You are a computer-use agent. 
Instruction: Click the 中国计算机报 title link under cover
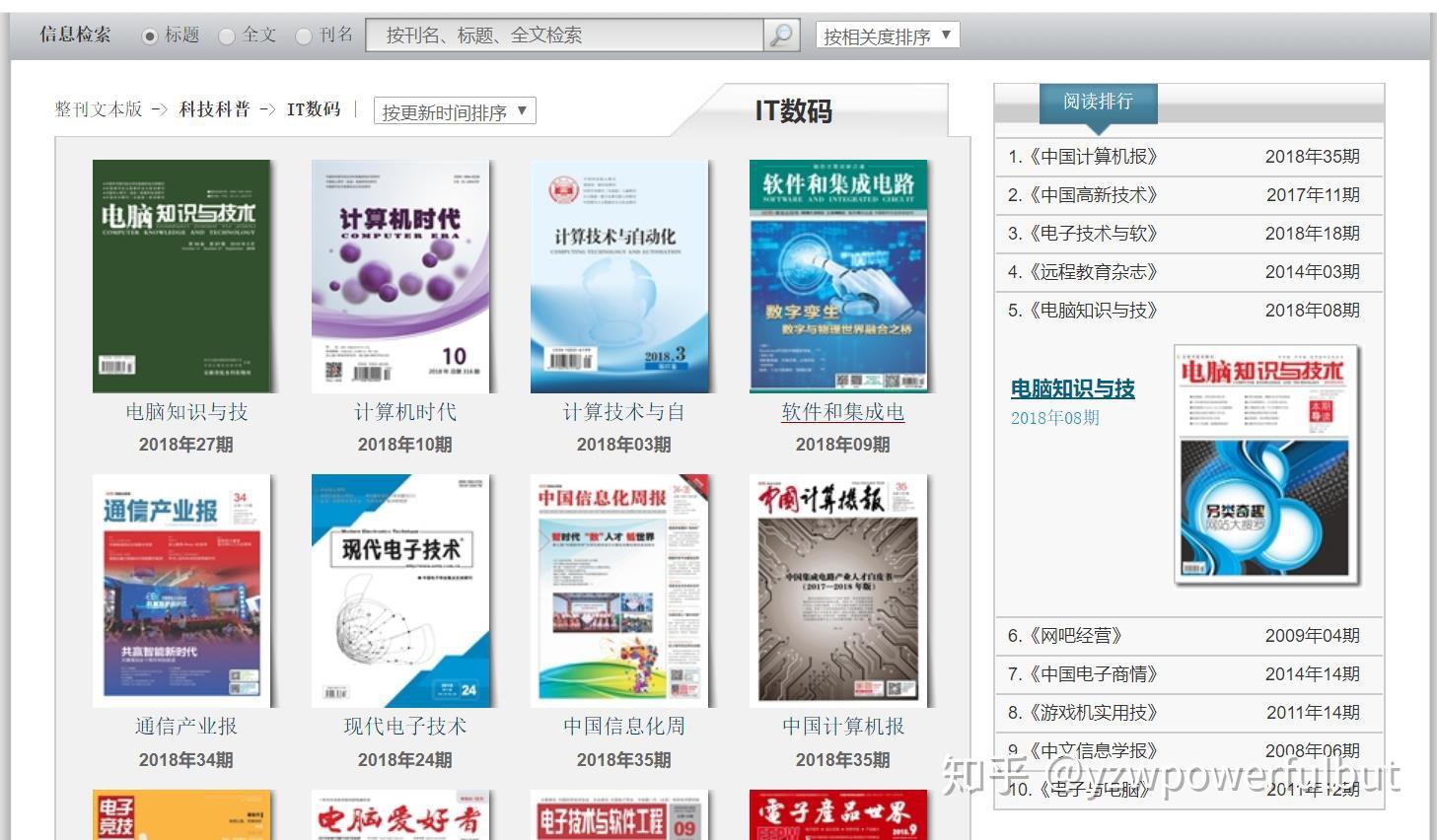pyautogui.click(x=843, y=727)
